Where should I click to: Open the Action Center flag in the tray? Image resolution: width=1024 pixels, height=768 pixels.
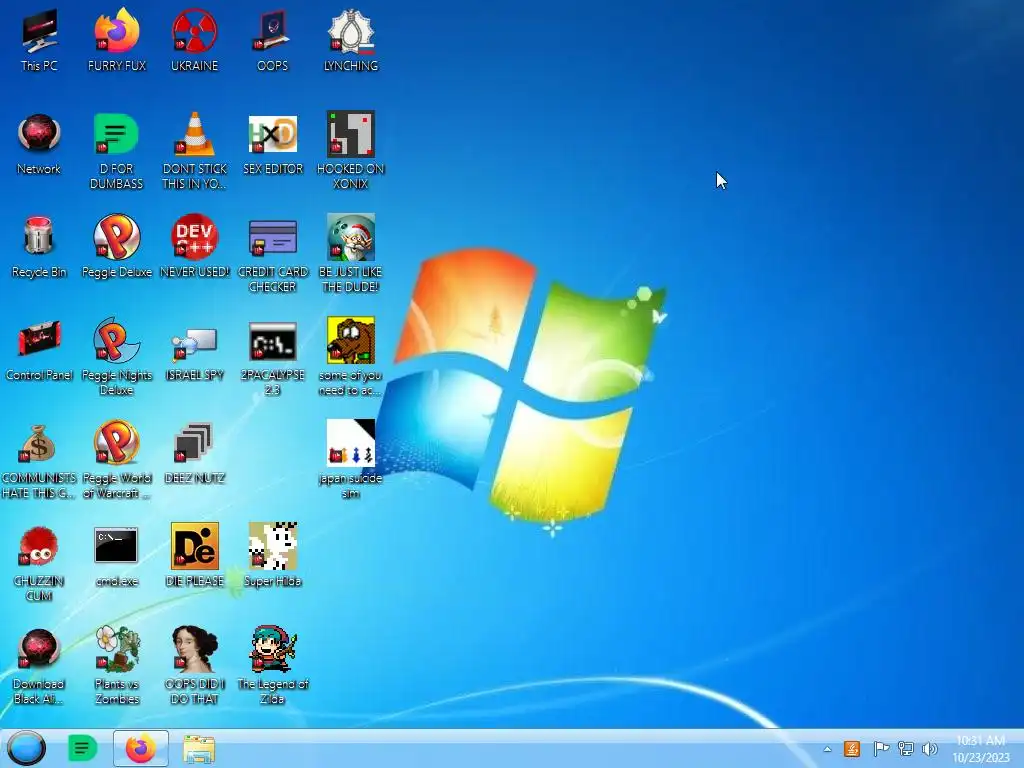[x=880, y=749]
